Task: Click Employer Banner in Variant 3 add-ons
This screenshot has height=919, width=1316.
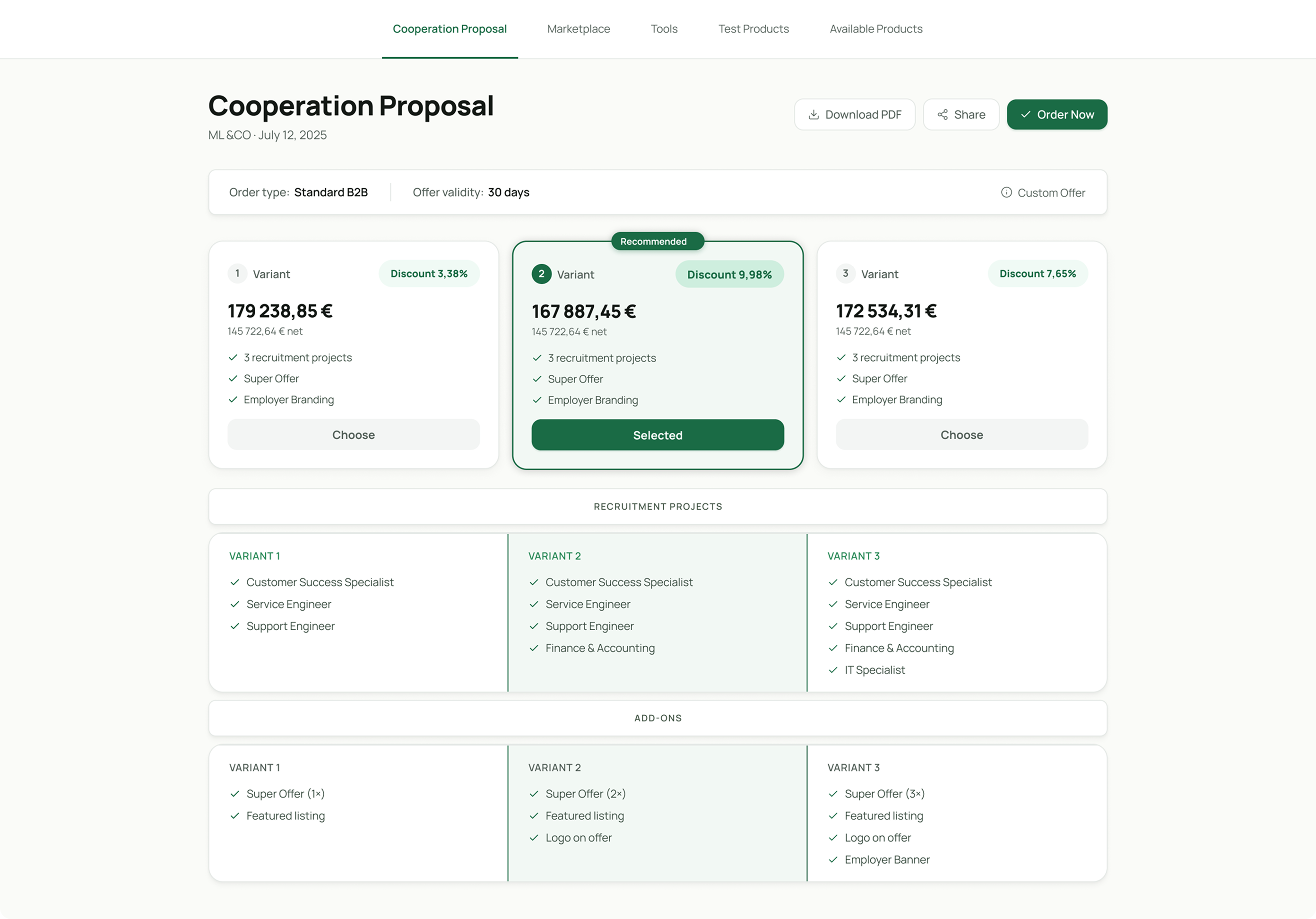Action: 887,859
